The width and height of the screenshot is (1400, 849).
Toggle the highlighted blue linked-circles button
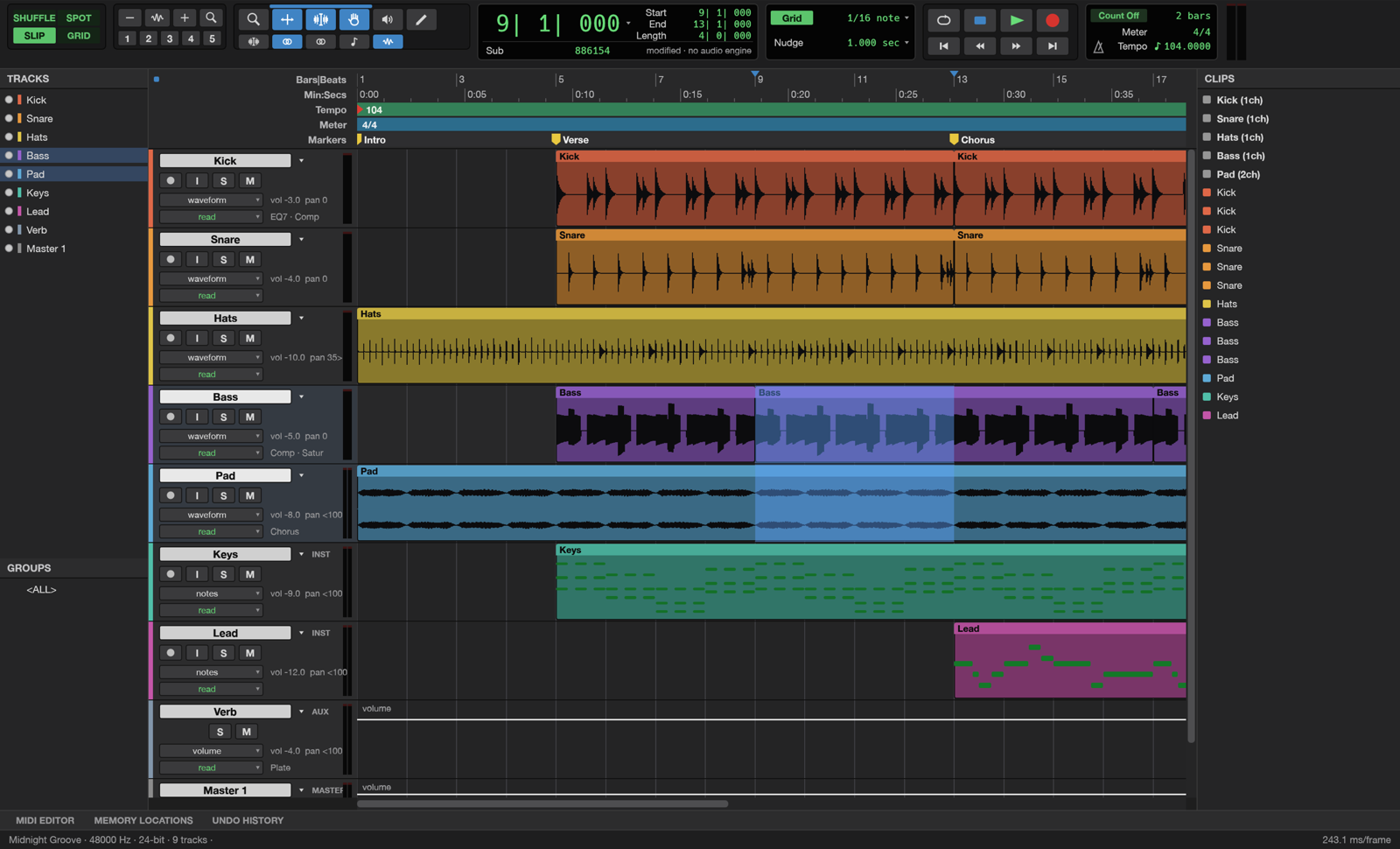coord(287,41)
